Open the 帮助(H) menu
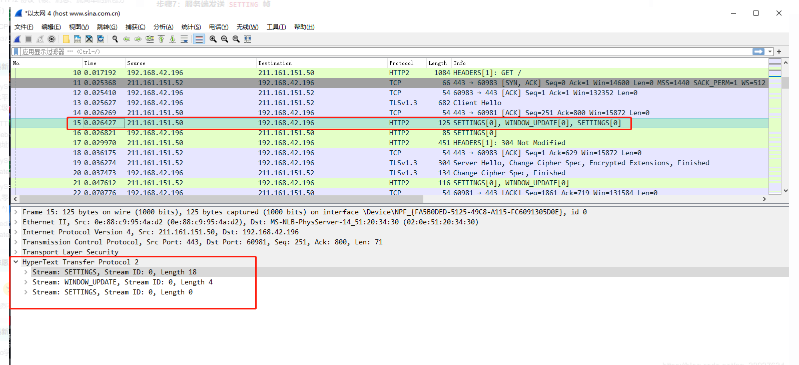The height and width of the screenshot is (365, 799). tap(304, 27)
